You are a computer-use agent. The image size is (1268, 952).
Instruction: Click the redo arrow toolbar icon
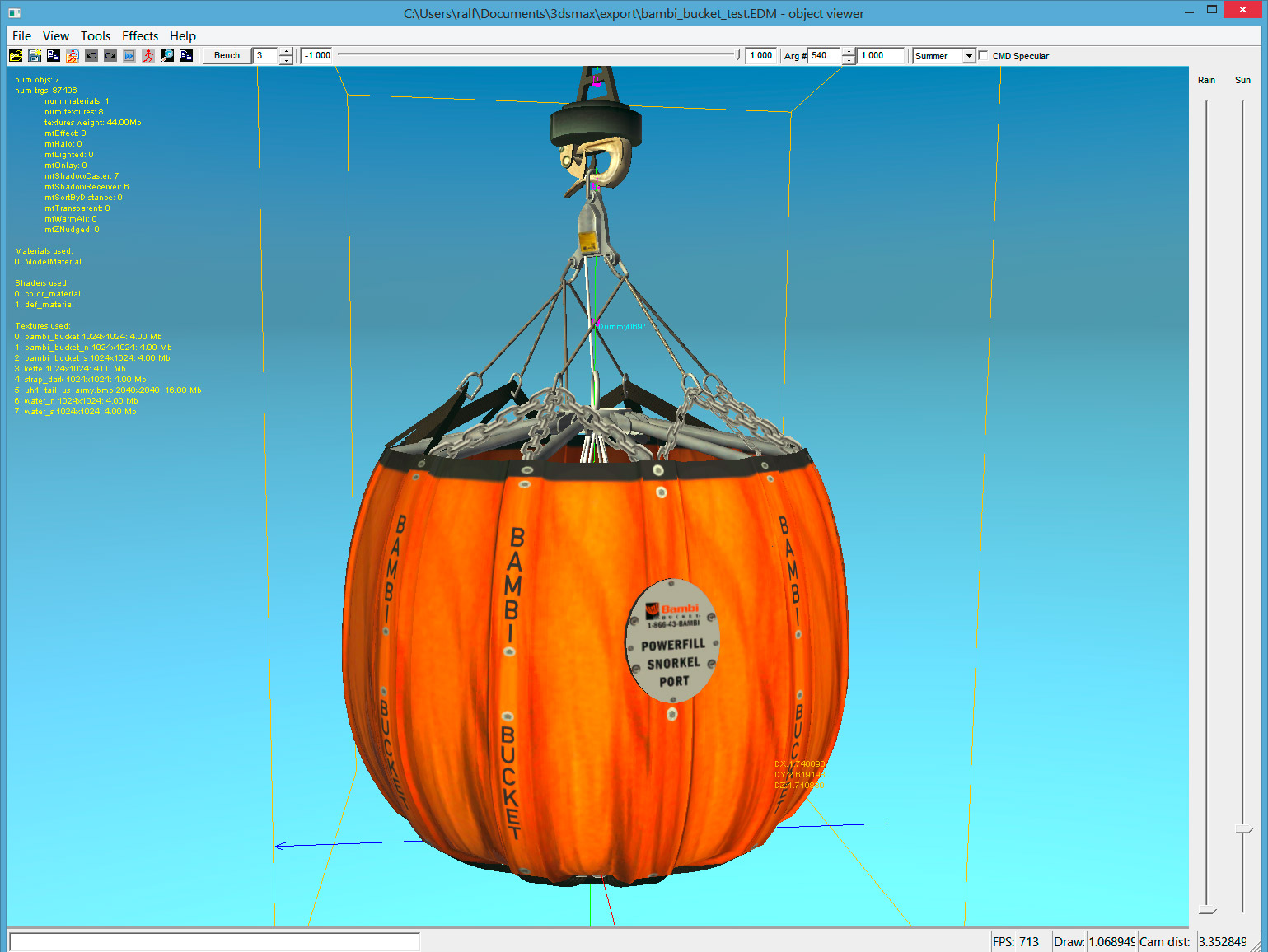pyautogui.click(x=110, y=56)
